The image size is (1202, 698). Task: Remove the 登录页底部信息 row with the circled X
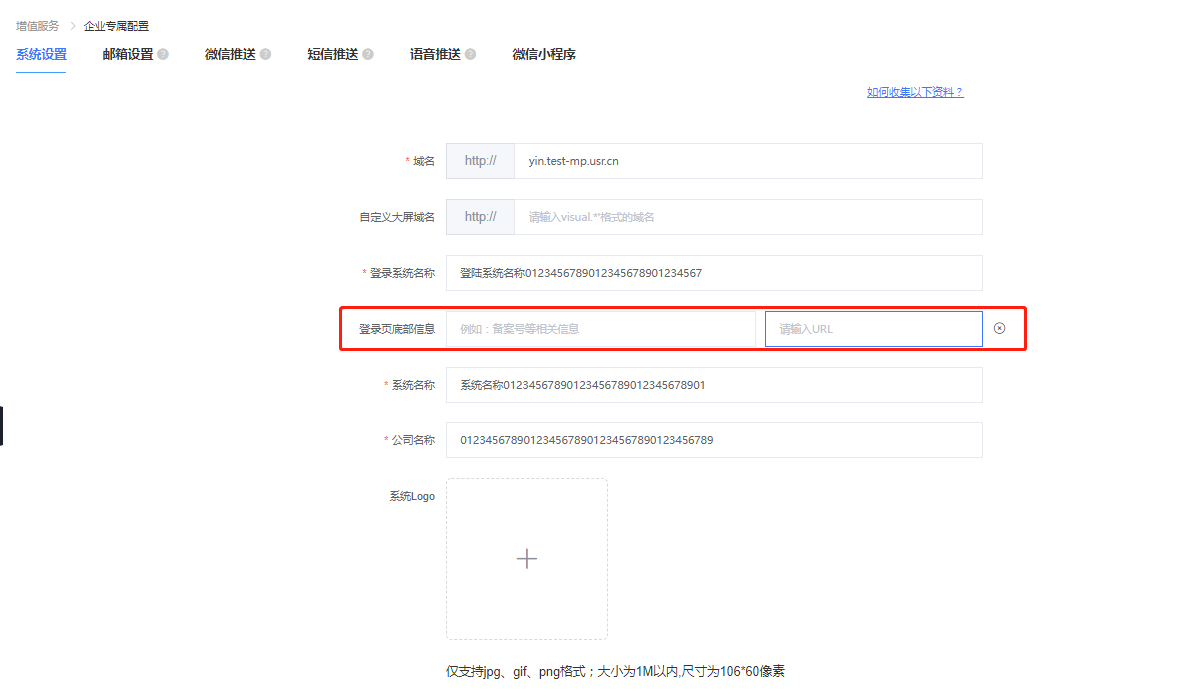[999, 328]
